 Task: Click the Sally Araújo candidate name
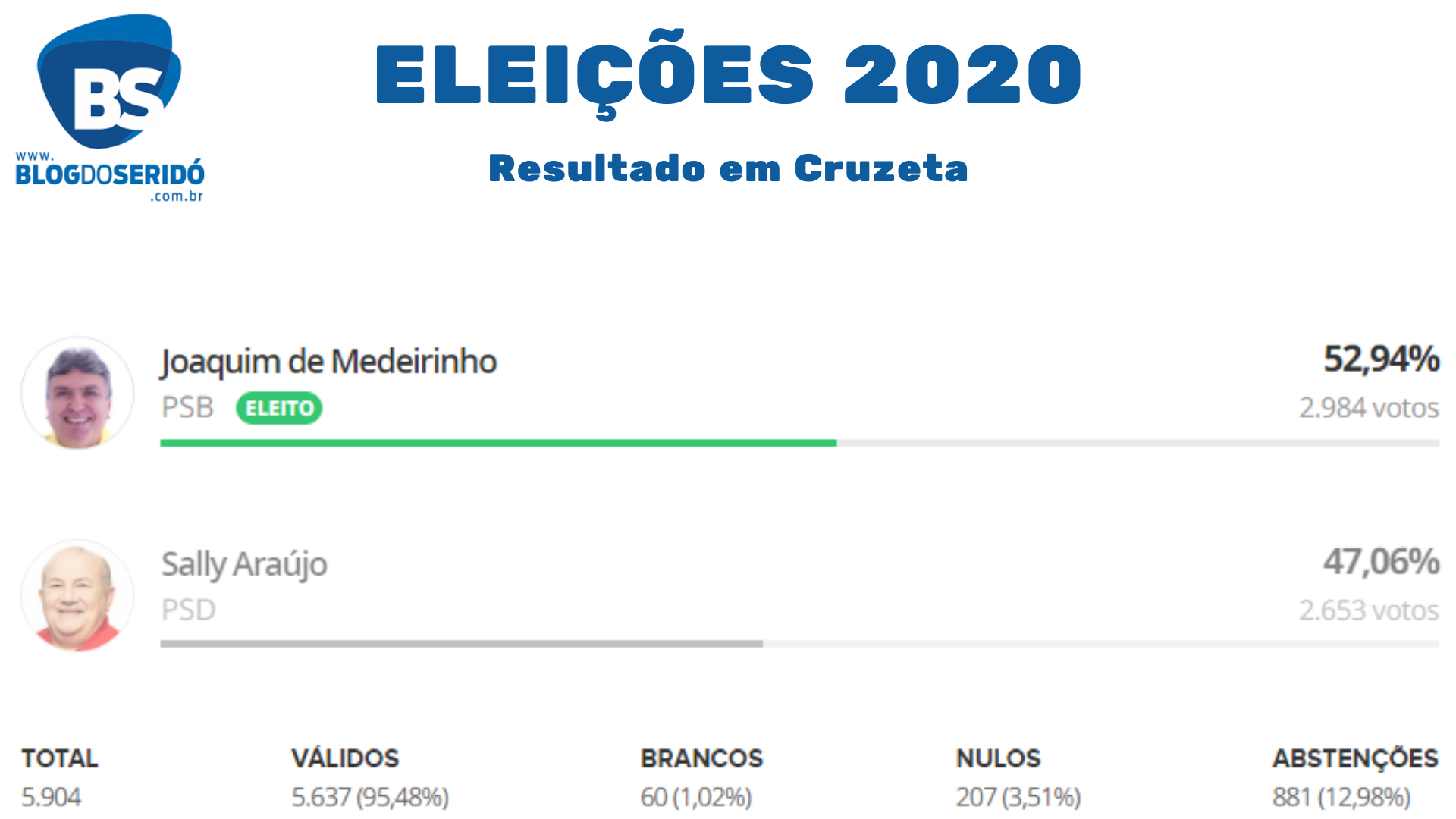pyautogui.click(x=244, y=564)
